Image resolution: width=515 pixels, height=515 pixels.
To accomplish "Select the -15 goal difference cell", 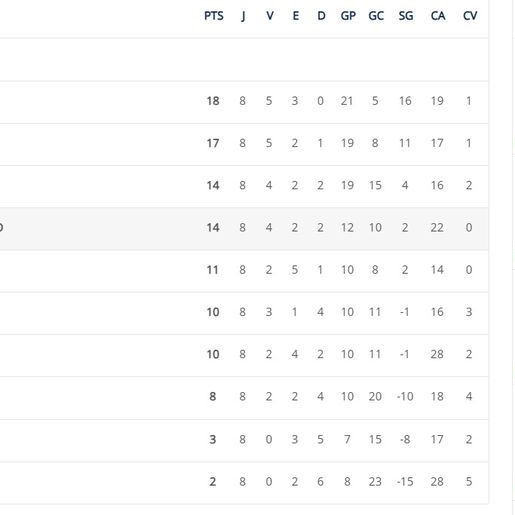I will (405, 482).
